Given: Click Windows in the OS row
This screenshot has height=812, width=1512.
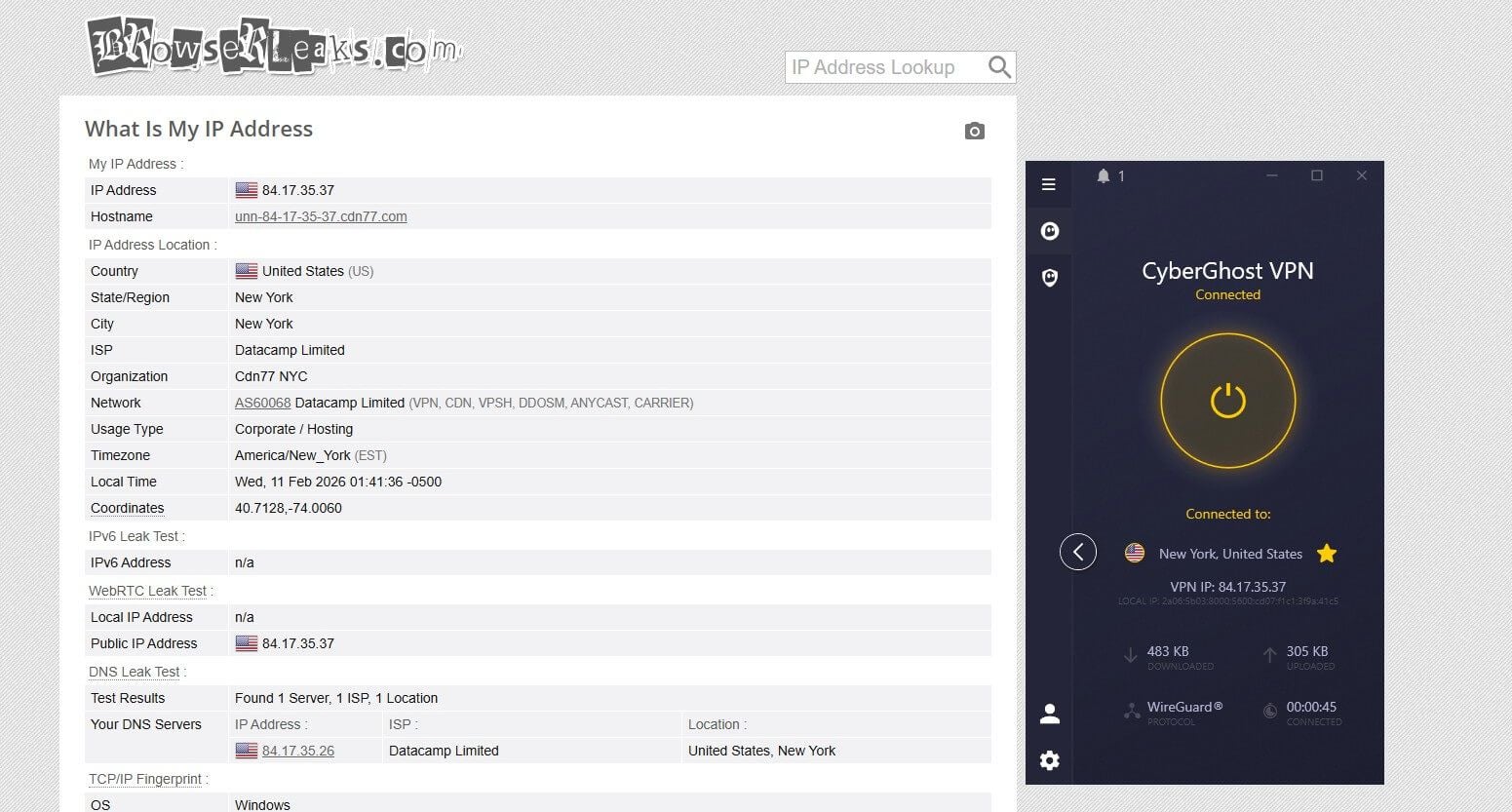Looking at the screenshot, I should (x=262, y=805).
